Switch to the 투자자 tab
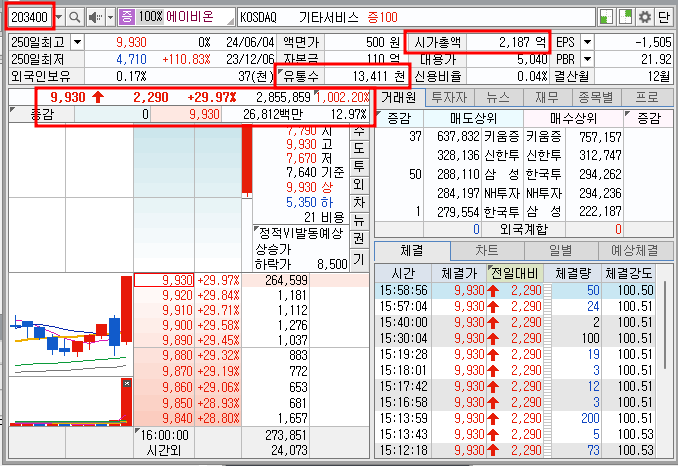The width and height of the screenshot is (678, 466). click(x=449, y=97)
